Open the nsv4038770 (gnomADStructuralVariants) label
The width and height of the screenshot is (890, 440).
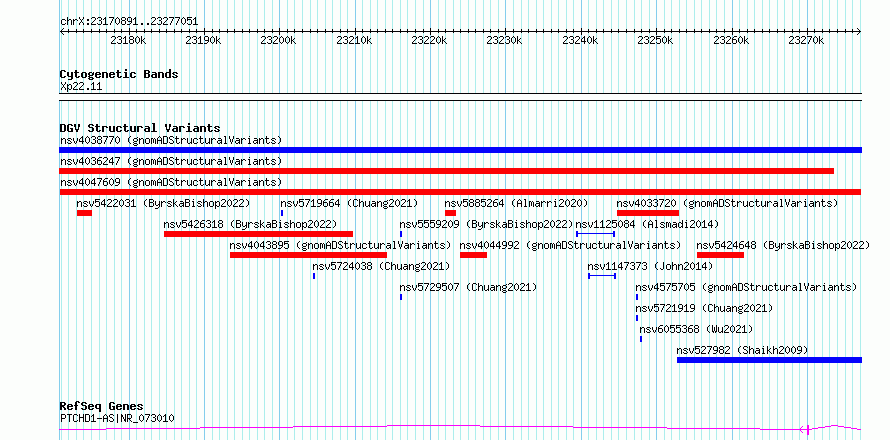(171, 140)
